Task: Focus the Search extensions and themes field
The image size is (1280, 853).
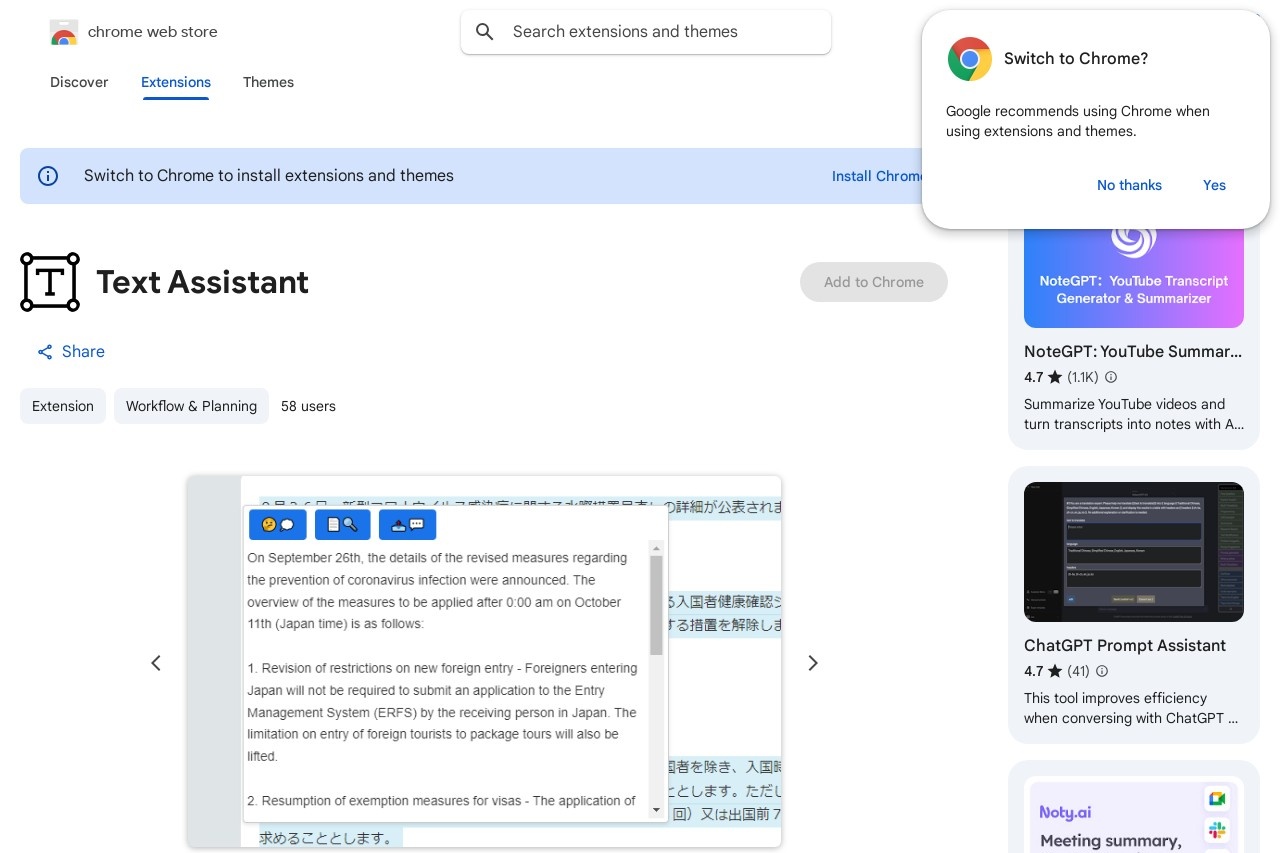Action: tap(646, 32)
